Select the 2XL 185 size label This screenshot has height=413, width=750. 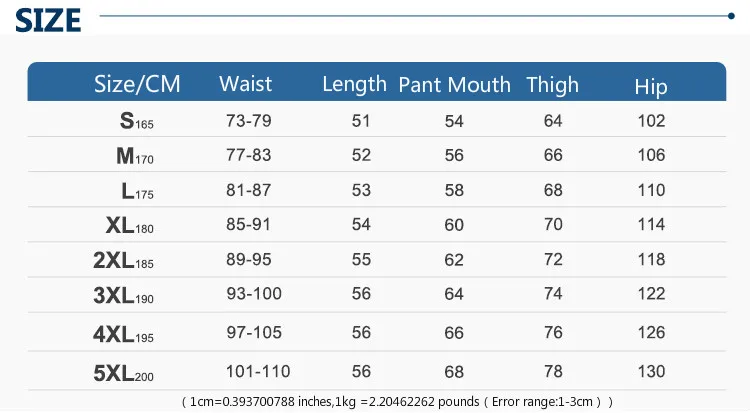click(123, 260)
